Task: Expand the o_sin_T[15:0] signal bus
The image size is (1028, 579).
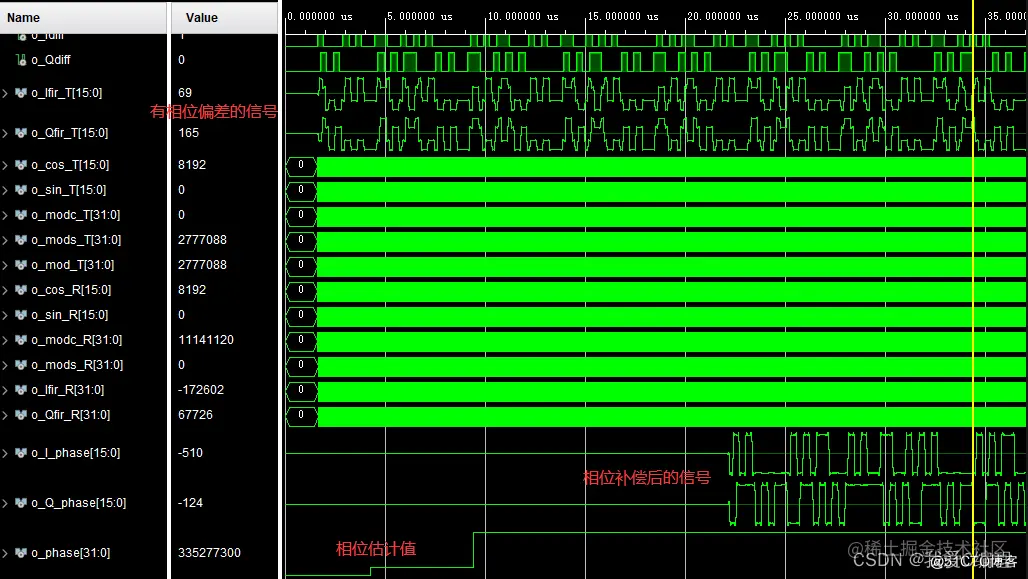Action: point(5,190)
